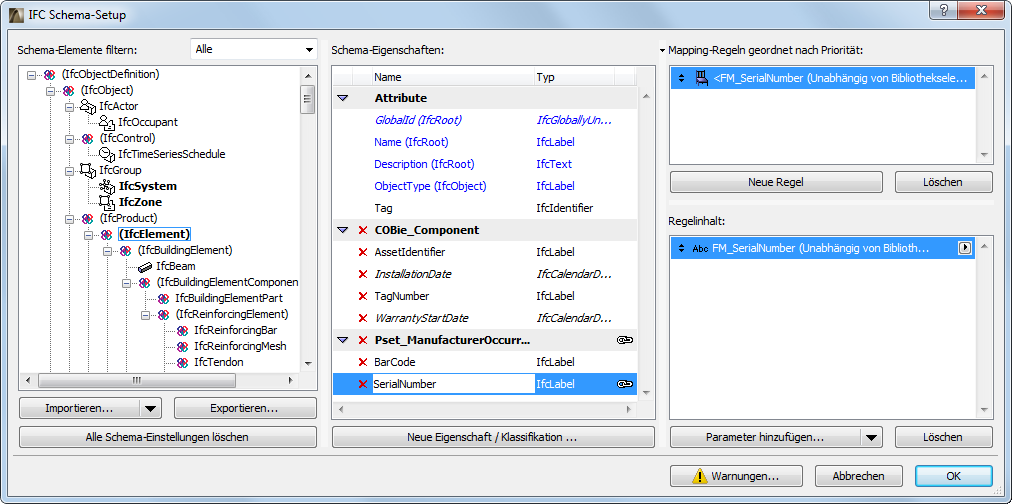Click the red X next to TagNumber

363,296
